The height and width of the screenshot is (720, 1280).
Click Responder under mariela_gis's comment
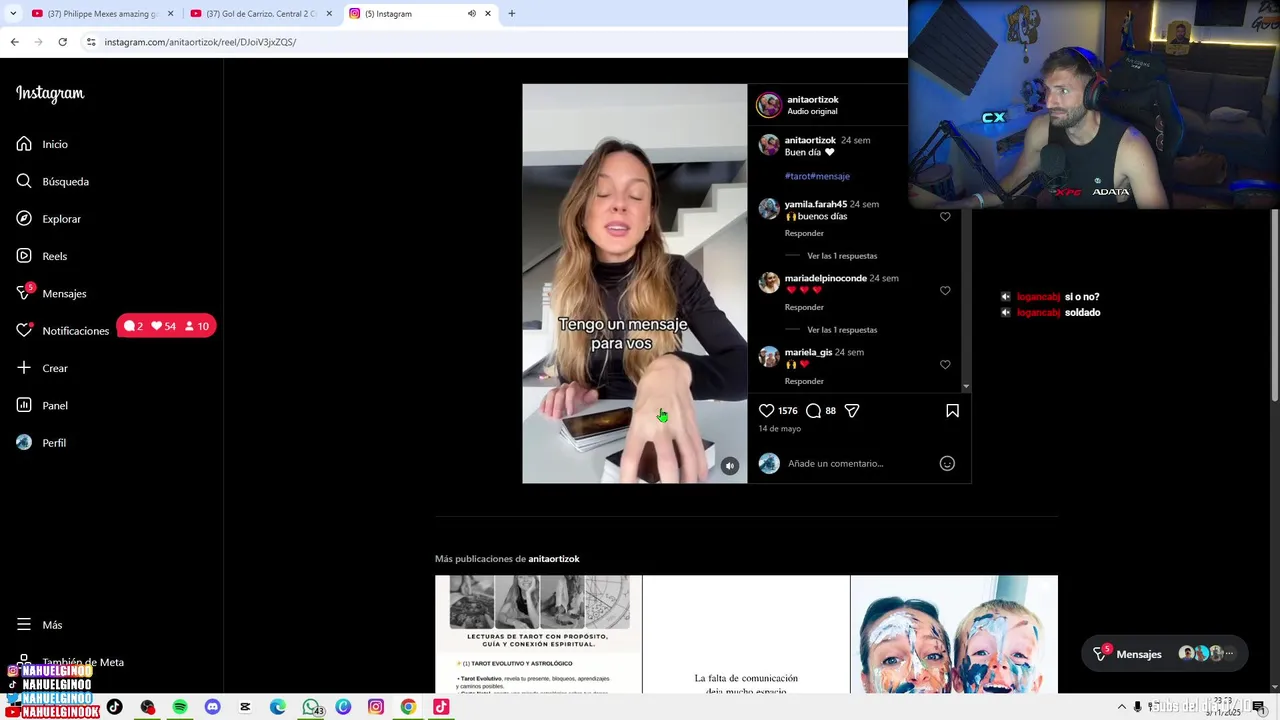[x=804, y=381]
